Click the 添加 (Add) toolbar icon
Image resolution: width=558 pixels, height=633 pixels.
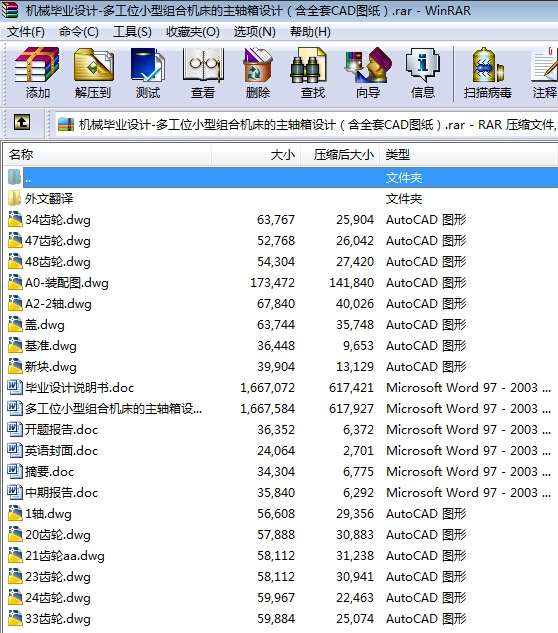pos(37,65)
